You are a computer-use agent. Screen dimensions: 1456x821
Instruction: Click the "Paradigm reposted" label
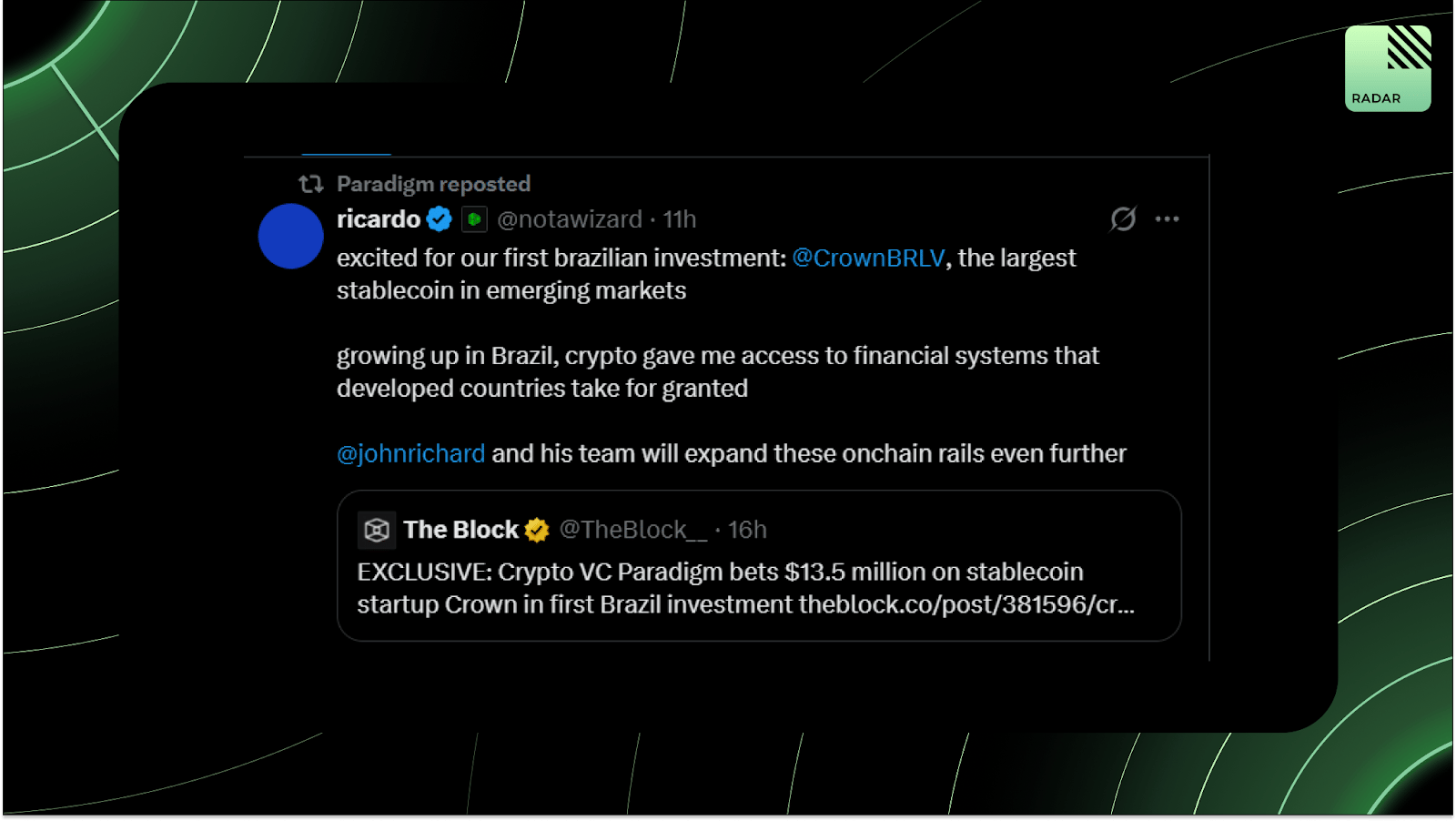point(433,184)
